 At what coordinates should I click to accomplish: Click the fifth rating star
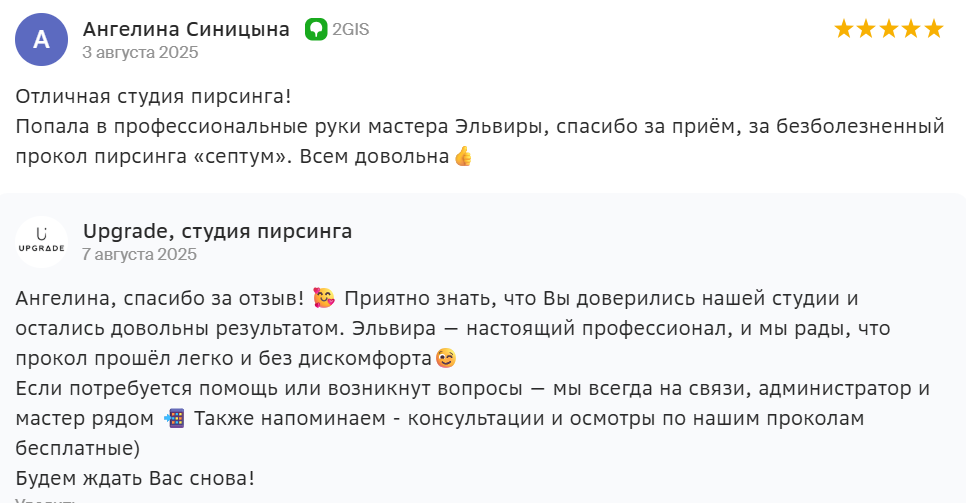click(934, 29)
